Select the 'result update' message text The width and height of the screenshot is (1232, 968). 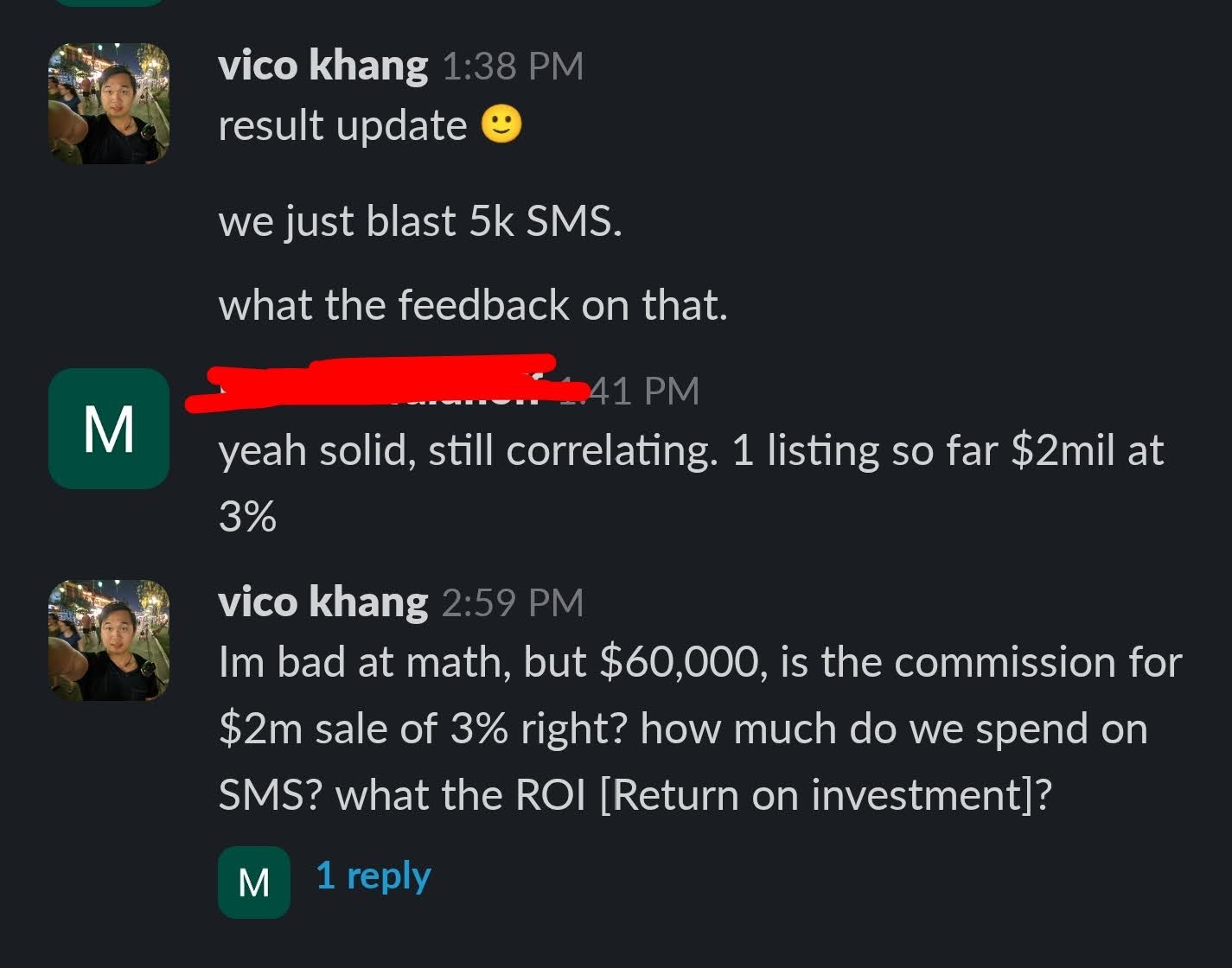coord(342,126)
